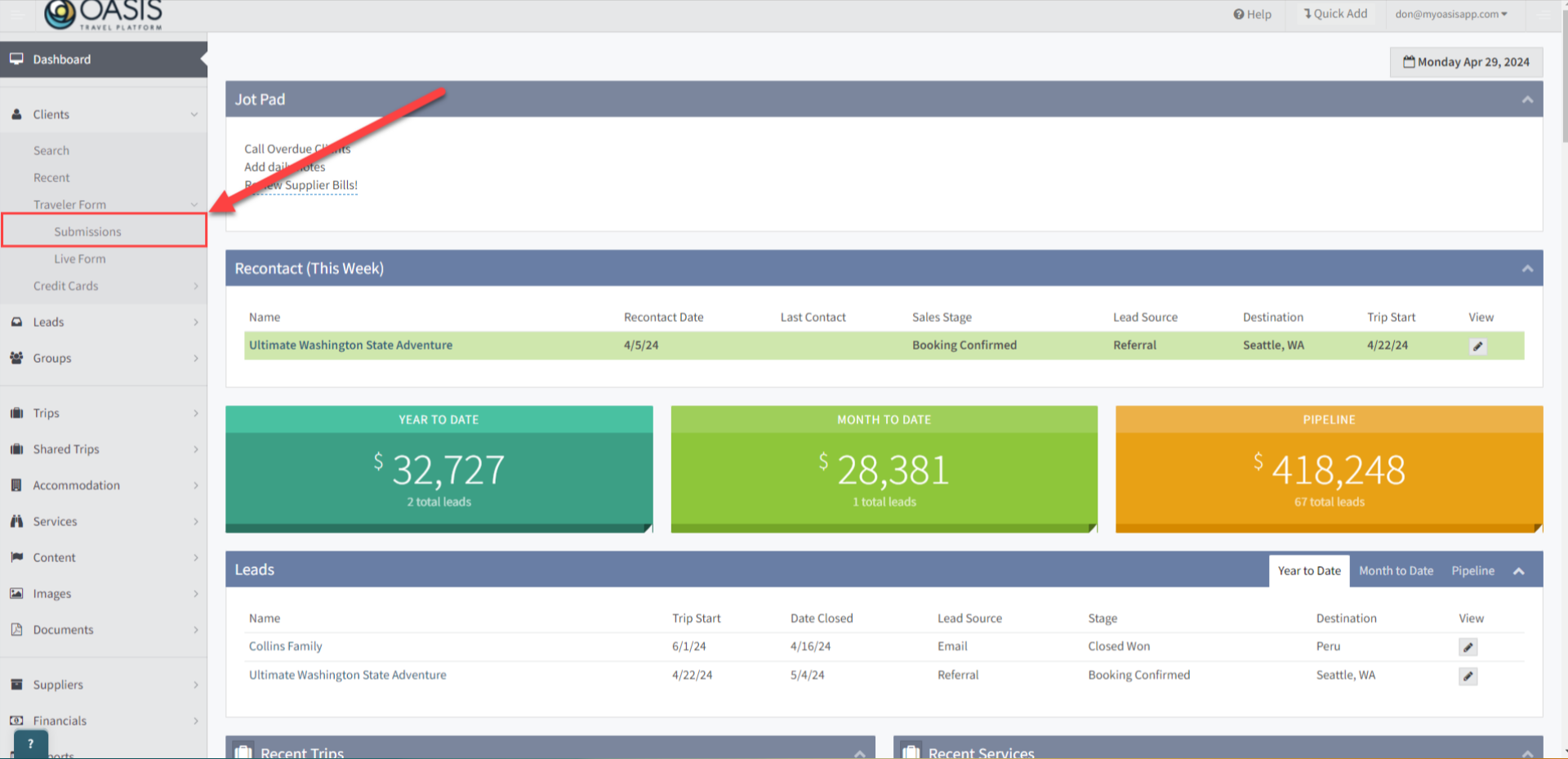Open Quick Add from the top bar
This screenshot has height=759, width=1568.
pyautogui.click(x=1334, y=14)
